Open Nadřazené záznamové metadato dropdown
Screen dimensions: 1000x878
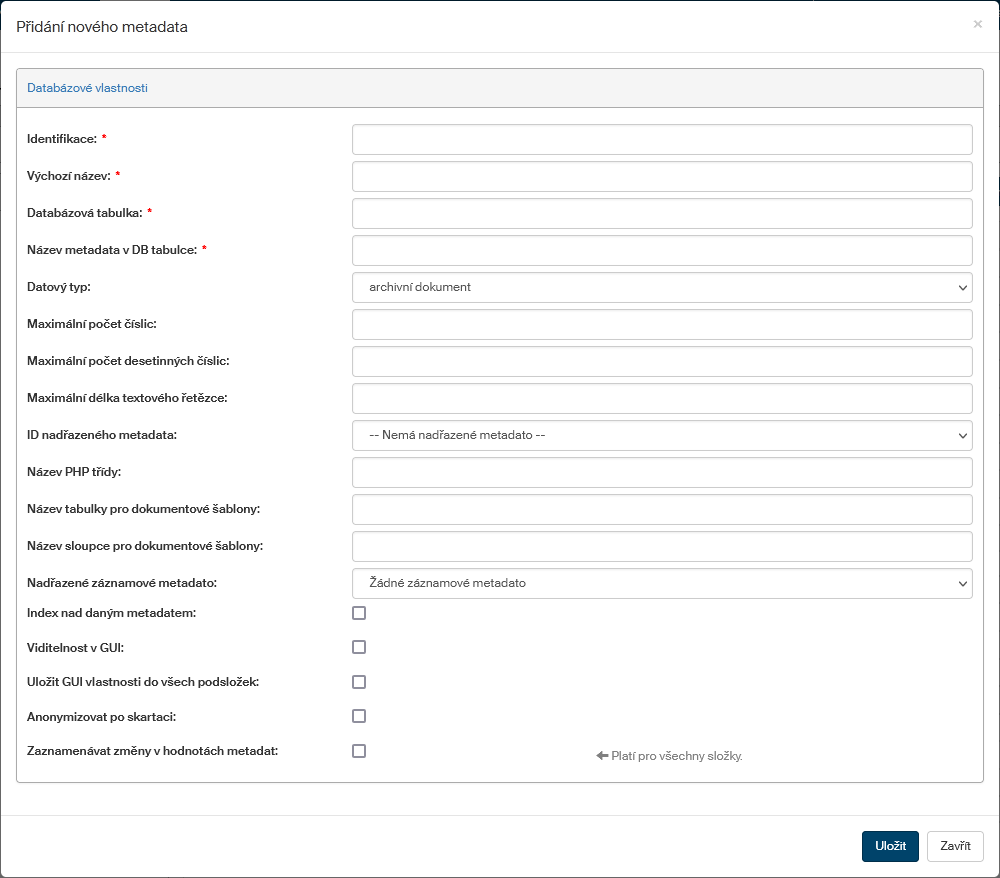point(662,583)
